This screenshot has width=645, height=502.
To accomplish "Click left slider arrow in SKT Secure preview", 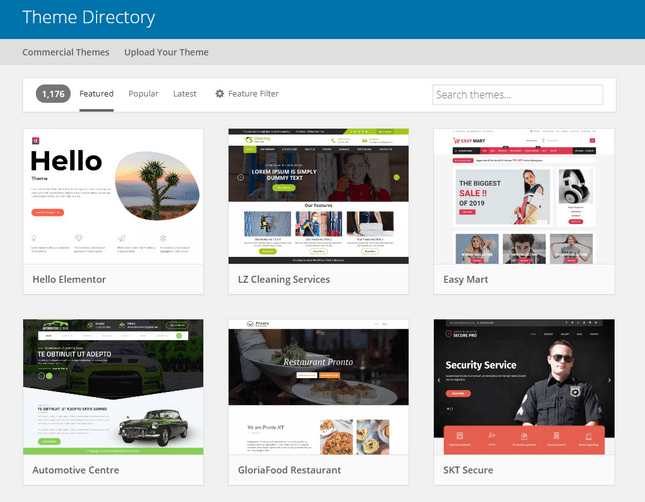I will pyautogui.click(x=438, y=381).
